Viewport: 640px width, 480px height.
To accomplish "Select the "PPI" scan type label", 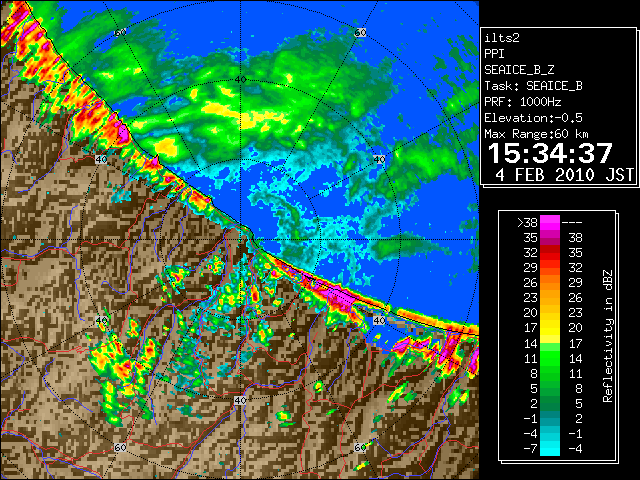I will (494, 54).
